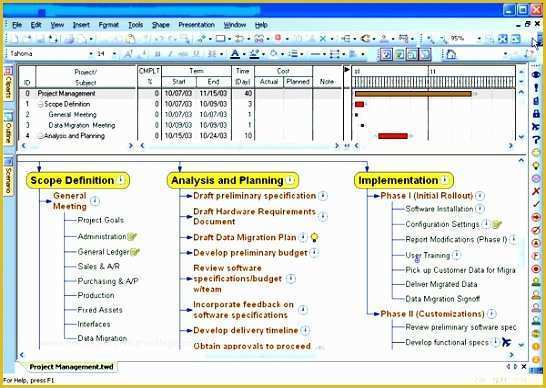Toggle italic formatting
Image resolution: width=546 pixels, height=388 pixels.
(170, 54)
